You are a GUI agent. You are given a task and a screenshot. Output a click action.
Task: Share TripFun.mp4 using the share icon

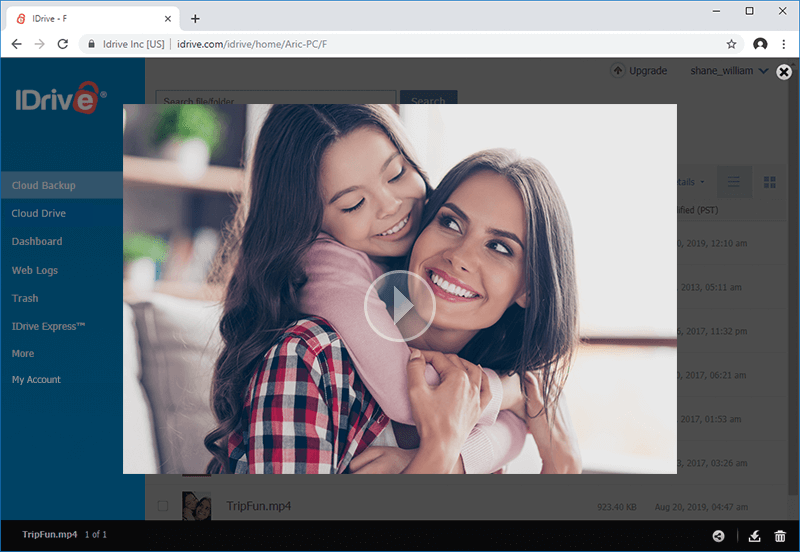[718, 536]
